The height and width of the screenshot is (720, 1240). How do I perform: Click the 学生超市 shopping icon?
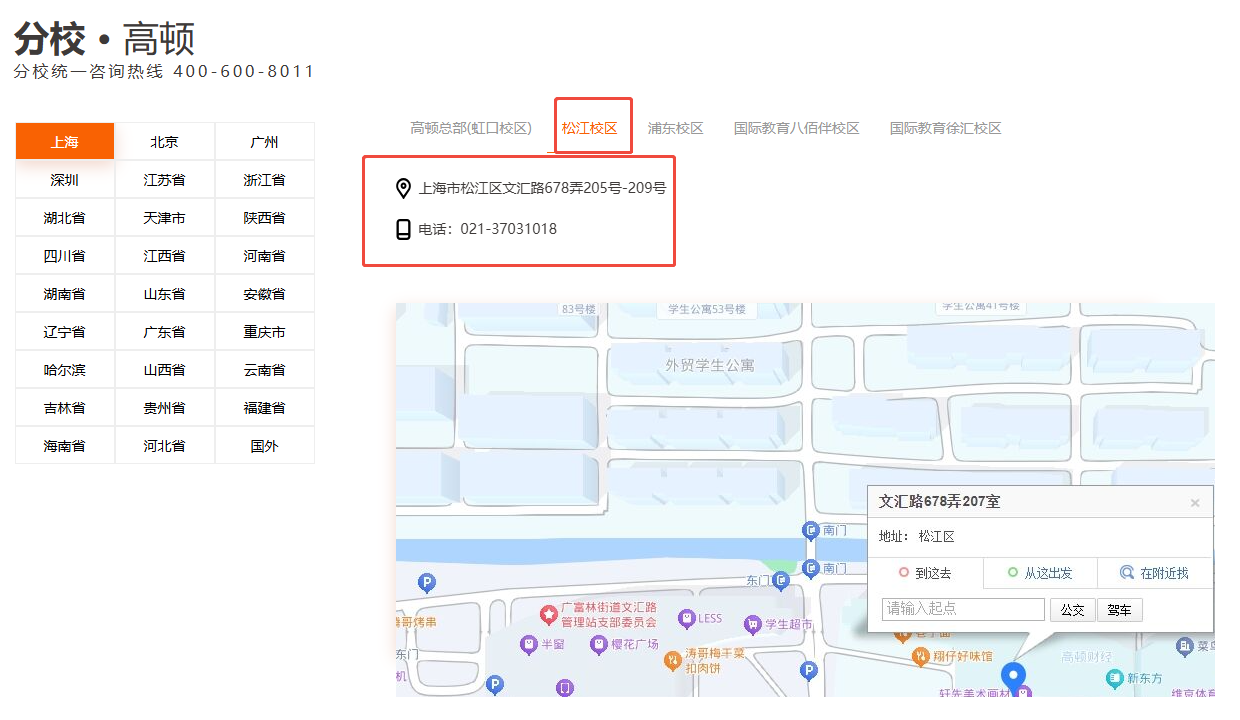coord(752,625)
